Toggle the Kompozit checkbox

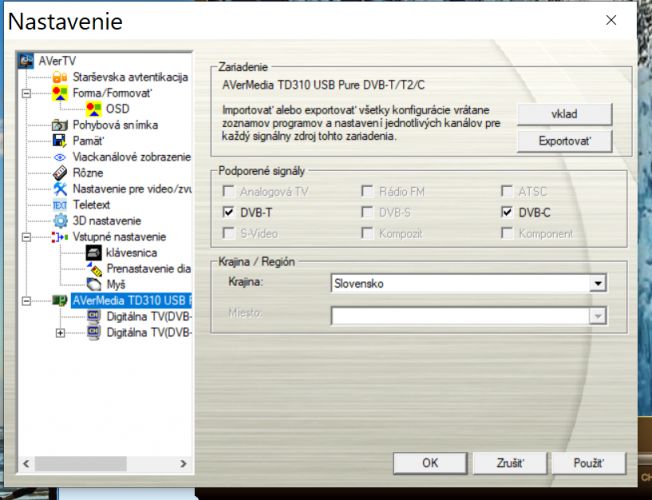tap(367, 233)
